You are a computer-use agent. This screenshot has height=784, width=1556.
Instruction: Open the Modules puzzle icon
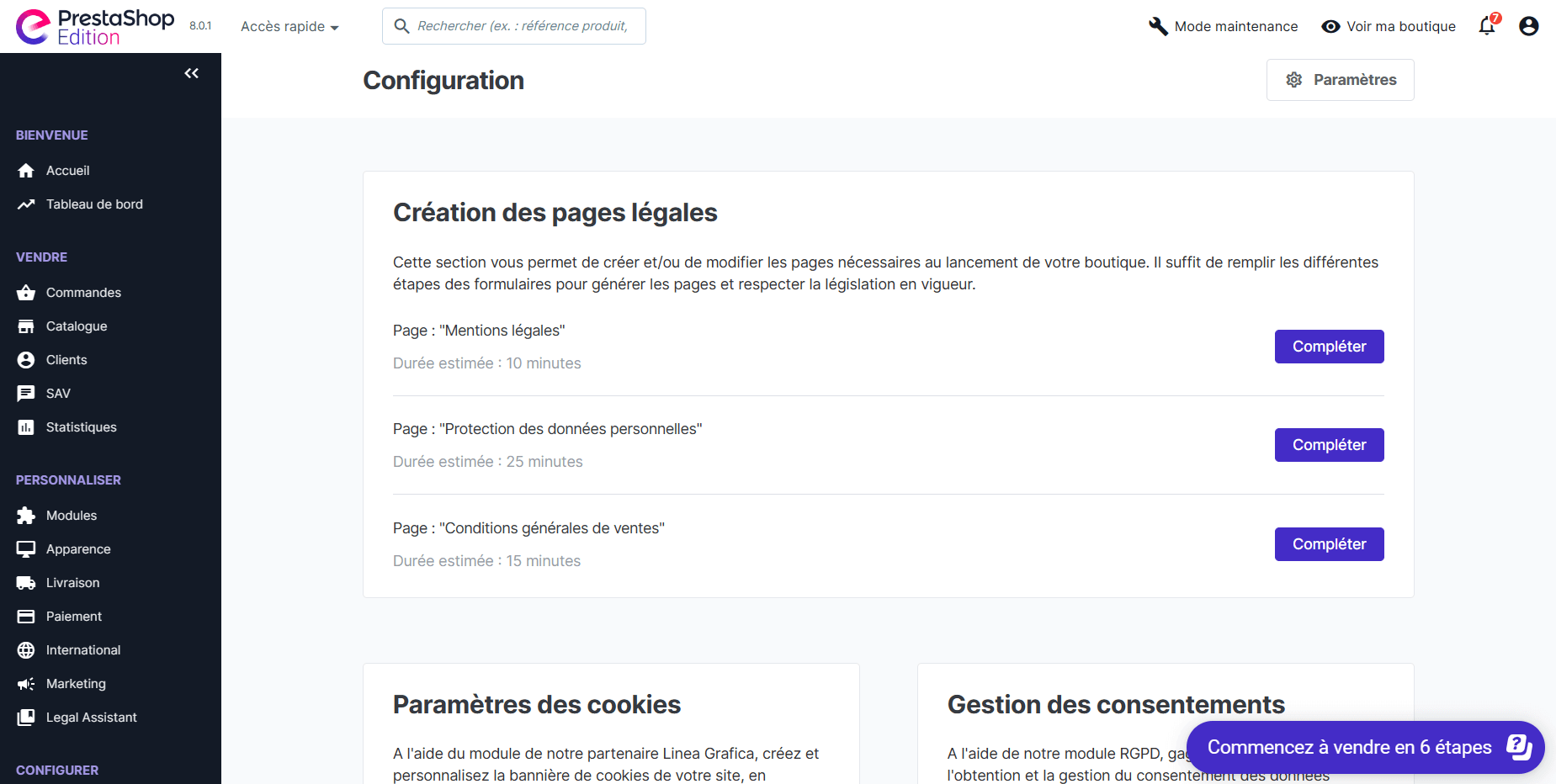(26, 516)
